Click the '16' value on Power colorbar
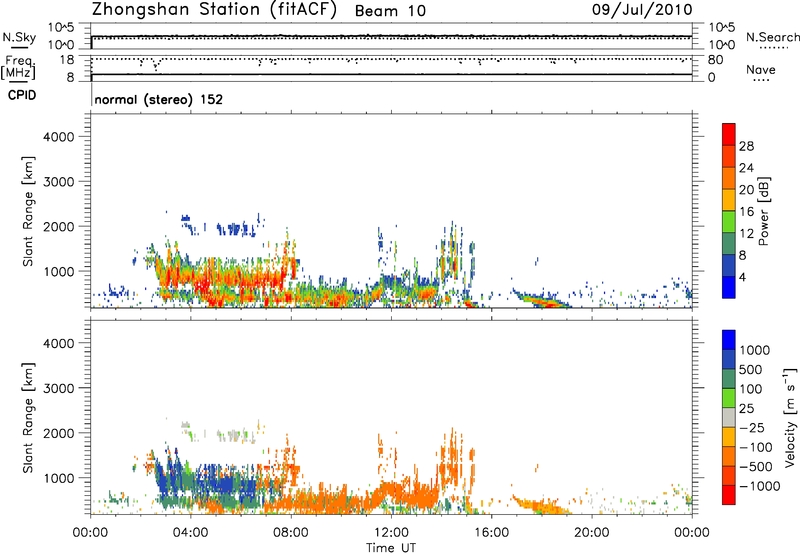The height and width of the screenshot is (554, 800). (746, 212)
